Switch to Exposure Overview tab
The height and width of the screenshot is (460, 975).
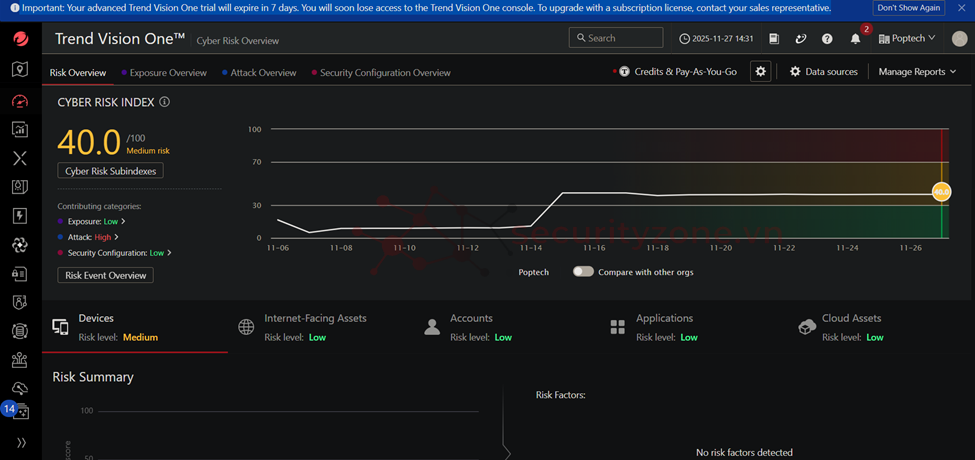click(x=167, y=73)
